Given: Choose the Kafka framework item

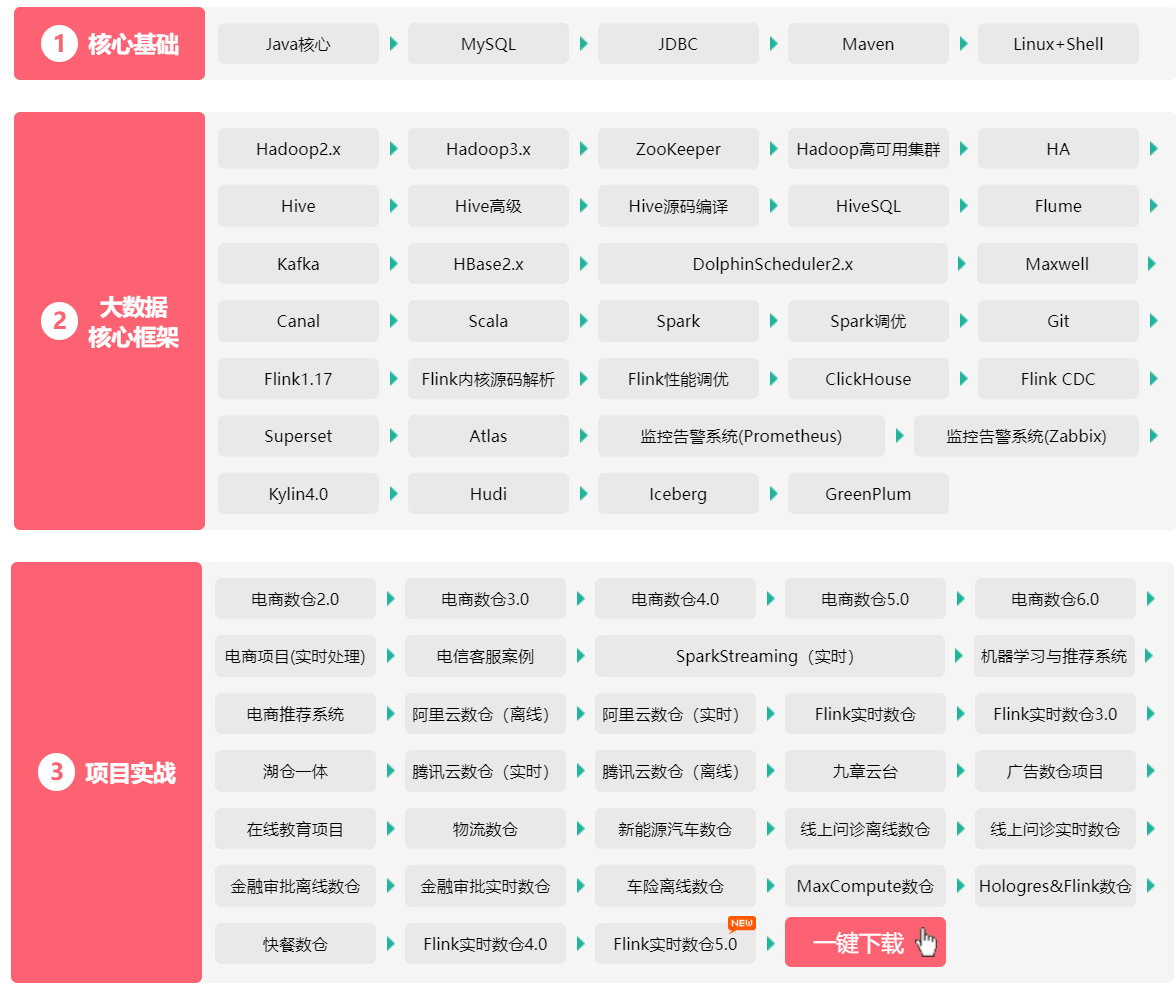Looking at the screenshot, I should pos(298,265).
